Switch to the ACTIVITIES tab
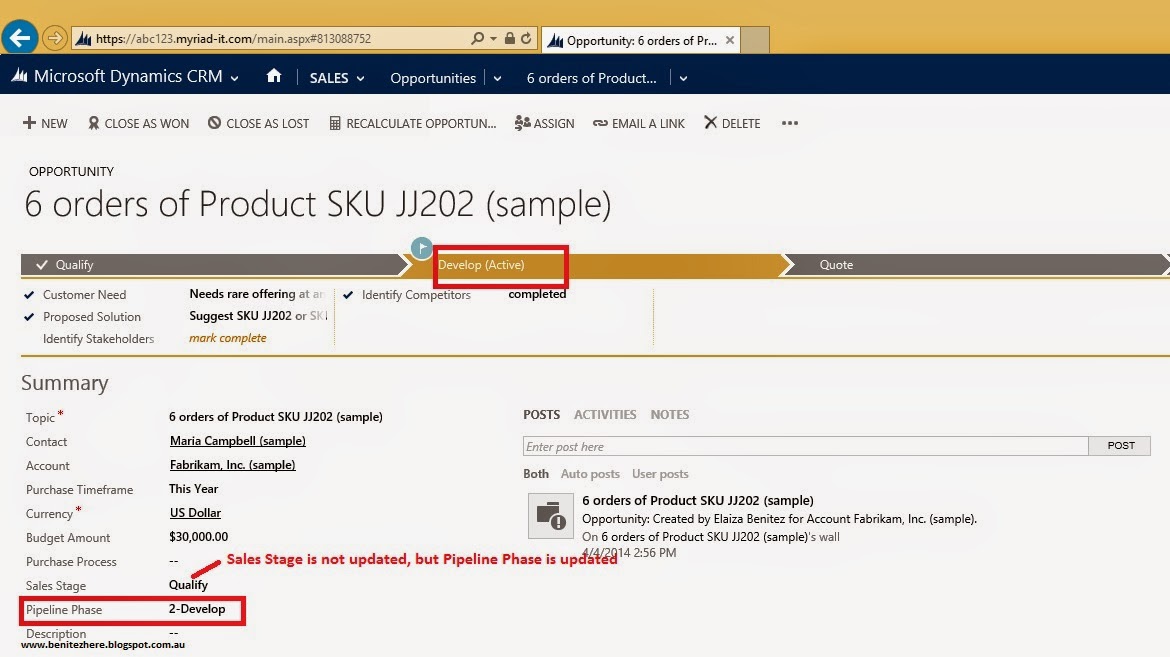 (605, 414)
